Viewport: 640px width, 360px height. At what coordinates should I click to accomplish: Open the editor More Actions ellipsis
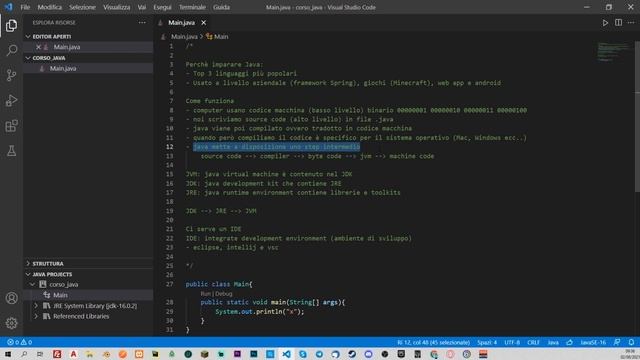click(631, 22)
